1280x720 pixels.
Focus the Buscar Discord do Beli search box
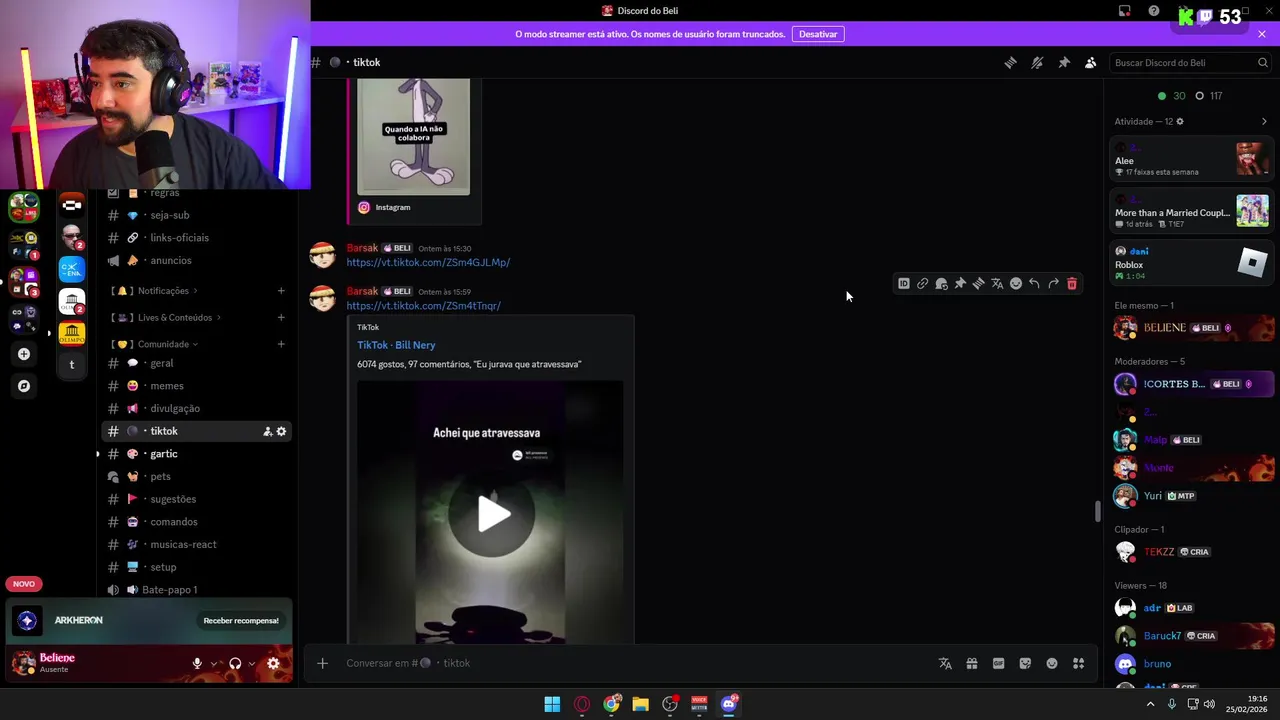(x=1191, y=62)
